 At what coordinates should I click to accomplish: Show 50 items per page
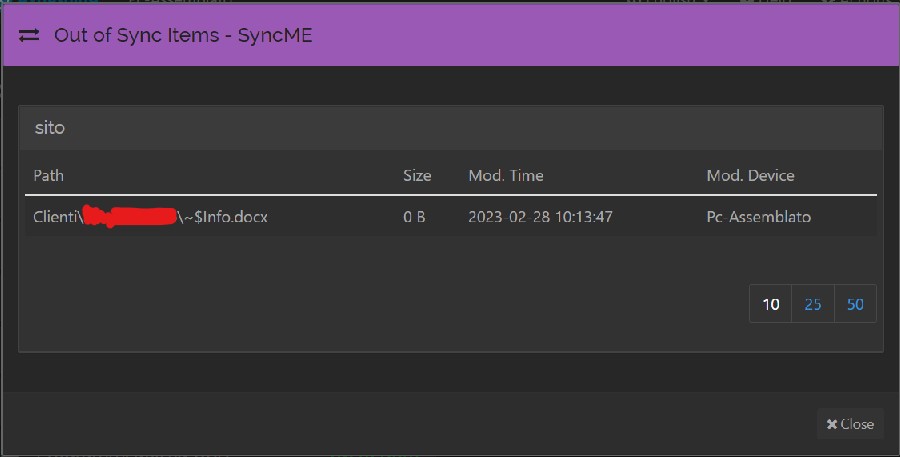(855, 304)
